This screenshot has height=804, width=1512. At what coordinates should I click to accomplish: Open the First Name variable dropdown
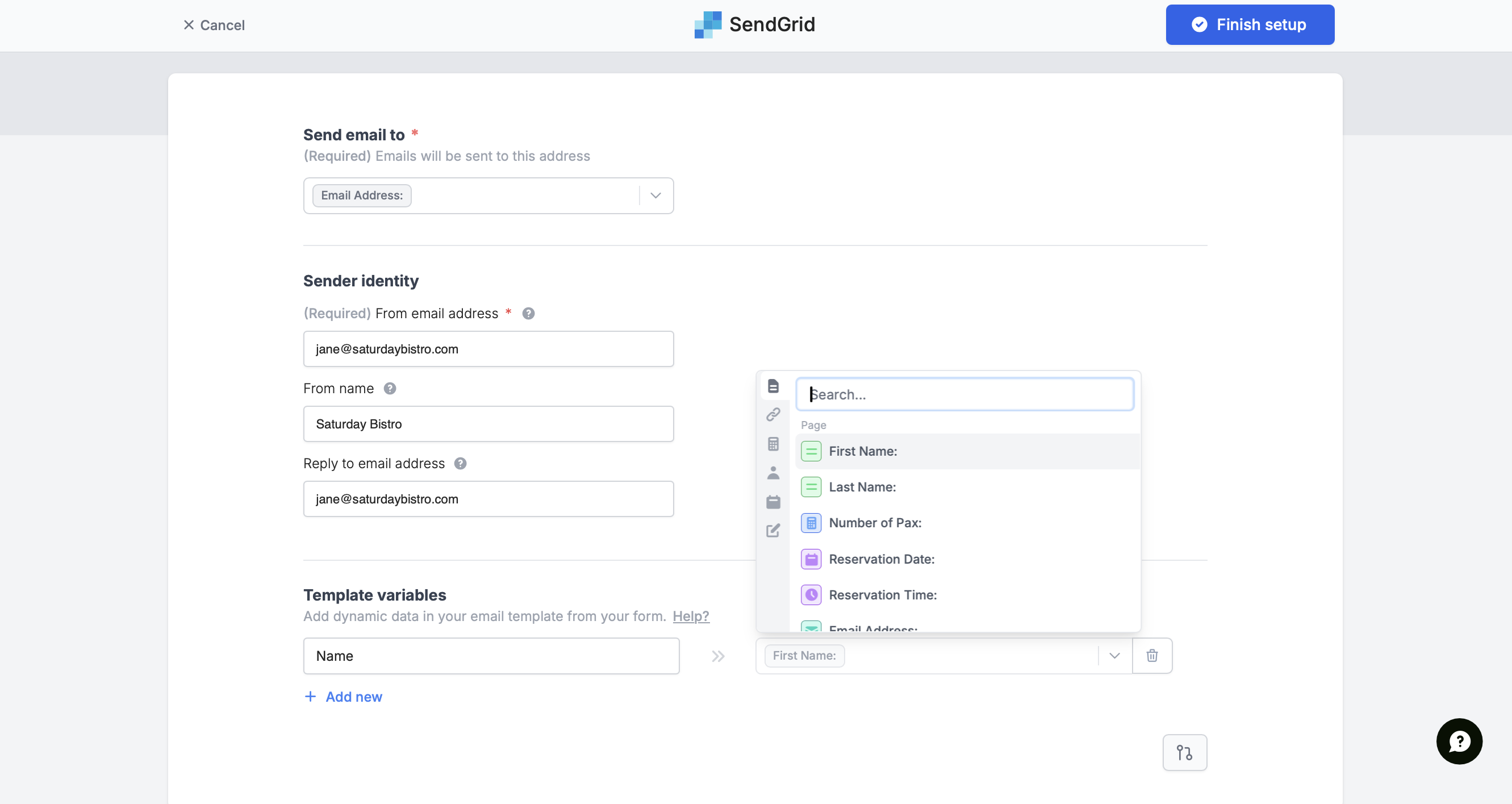click(x=1114, y=655)
